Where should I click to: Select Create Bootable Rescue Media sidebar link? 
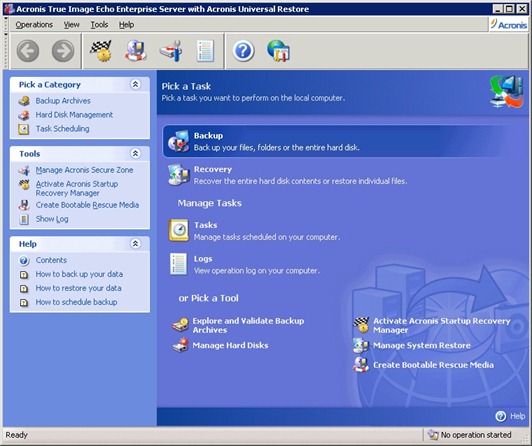[87, 205]
